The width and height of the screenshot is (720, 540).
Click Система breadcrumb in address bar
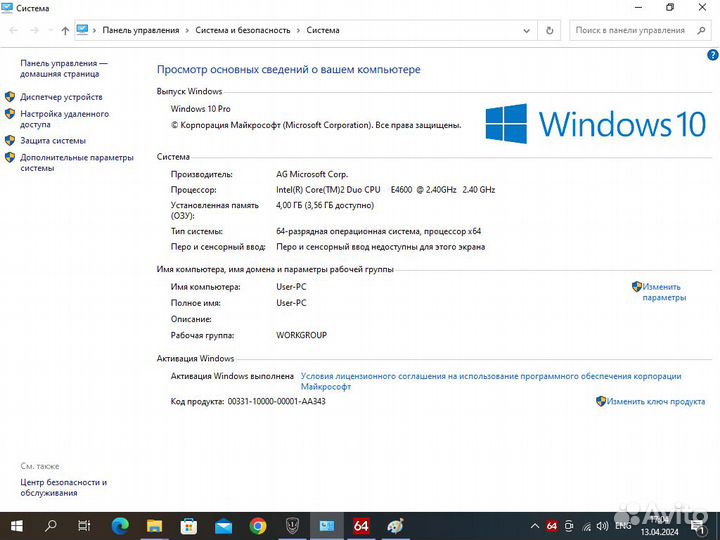323,30
